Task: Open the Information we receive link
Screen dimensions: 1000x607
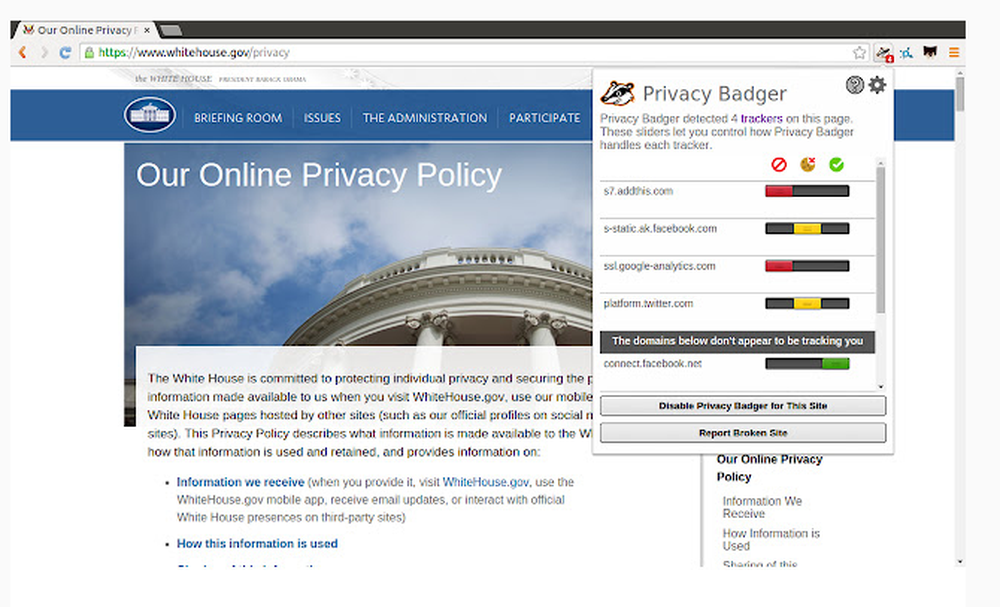Action: 240,482
